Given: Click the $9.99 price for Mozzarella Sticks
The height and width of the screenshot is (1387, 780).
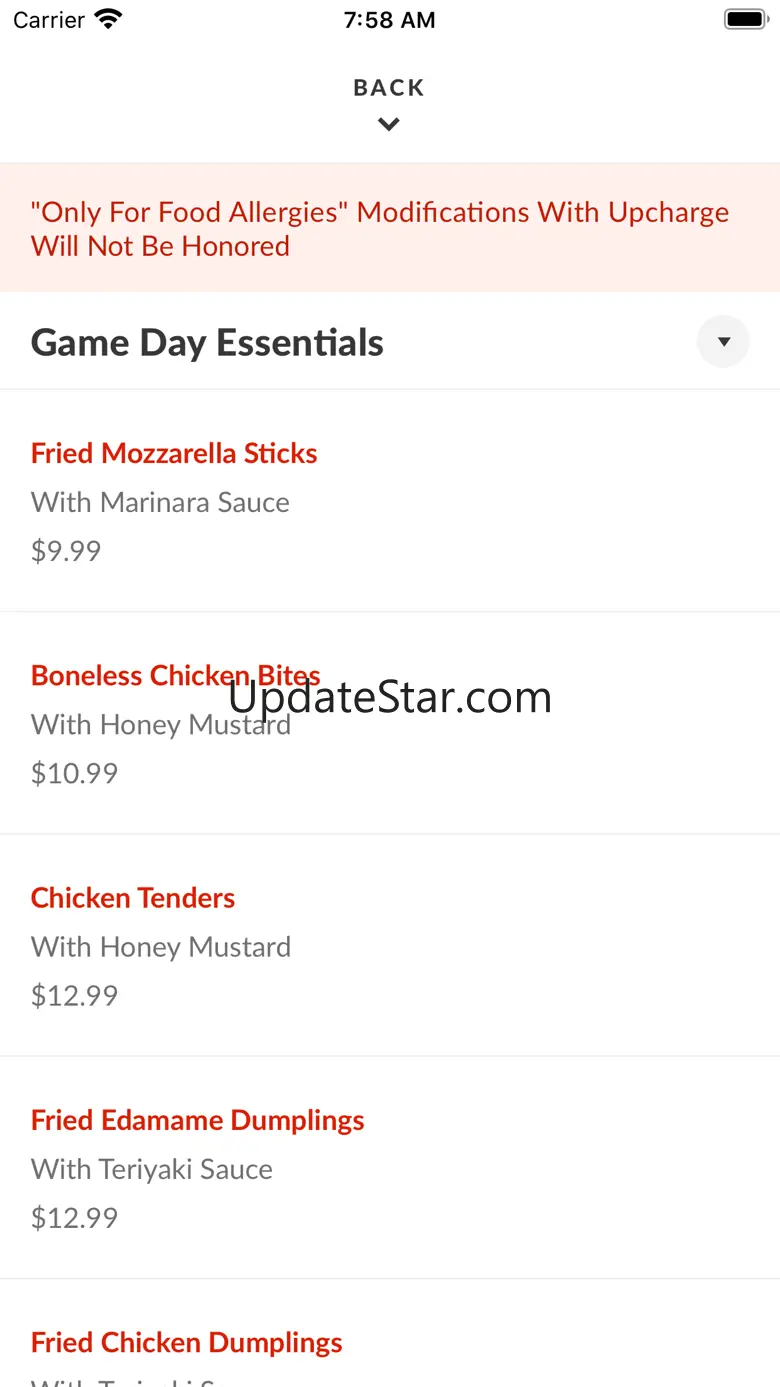Looking at the screenshot, I should (x=66, y=551).
